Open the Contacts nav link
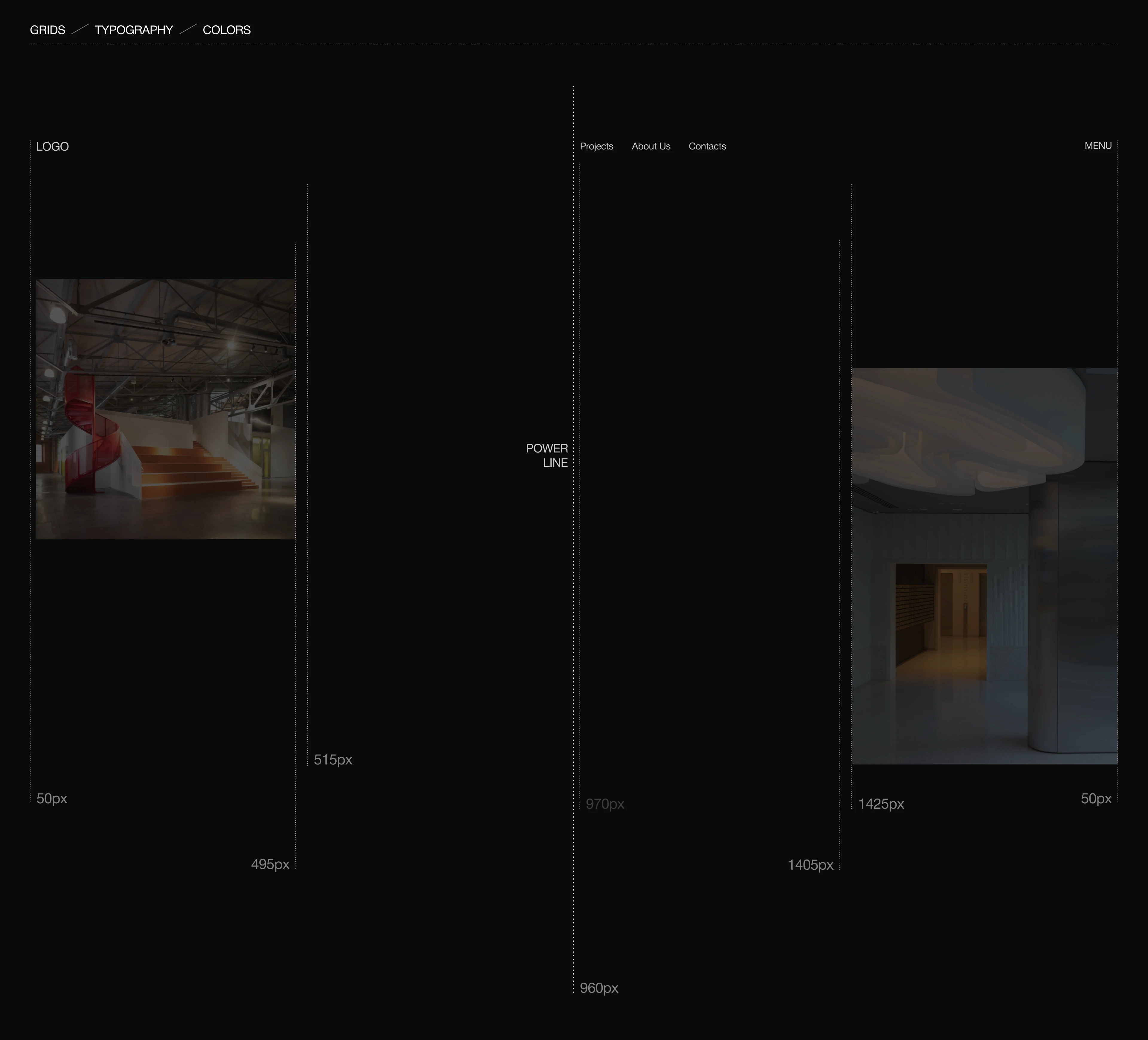 707,146
